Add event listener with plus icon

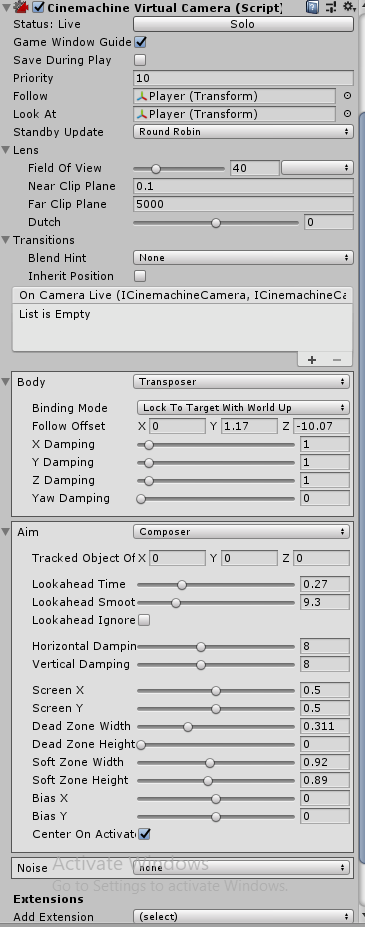(312, 359)
